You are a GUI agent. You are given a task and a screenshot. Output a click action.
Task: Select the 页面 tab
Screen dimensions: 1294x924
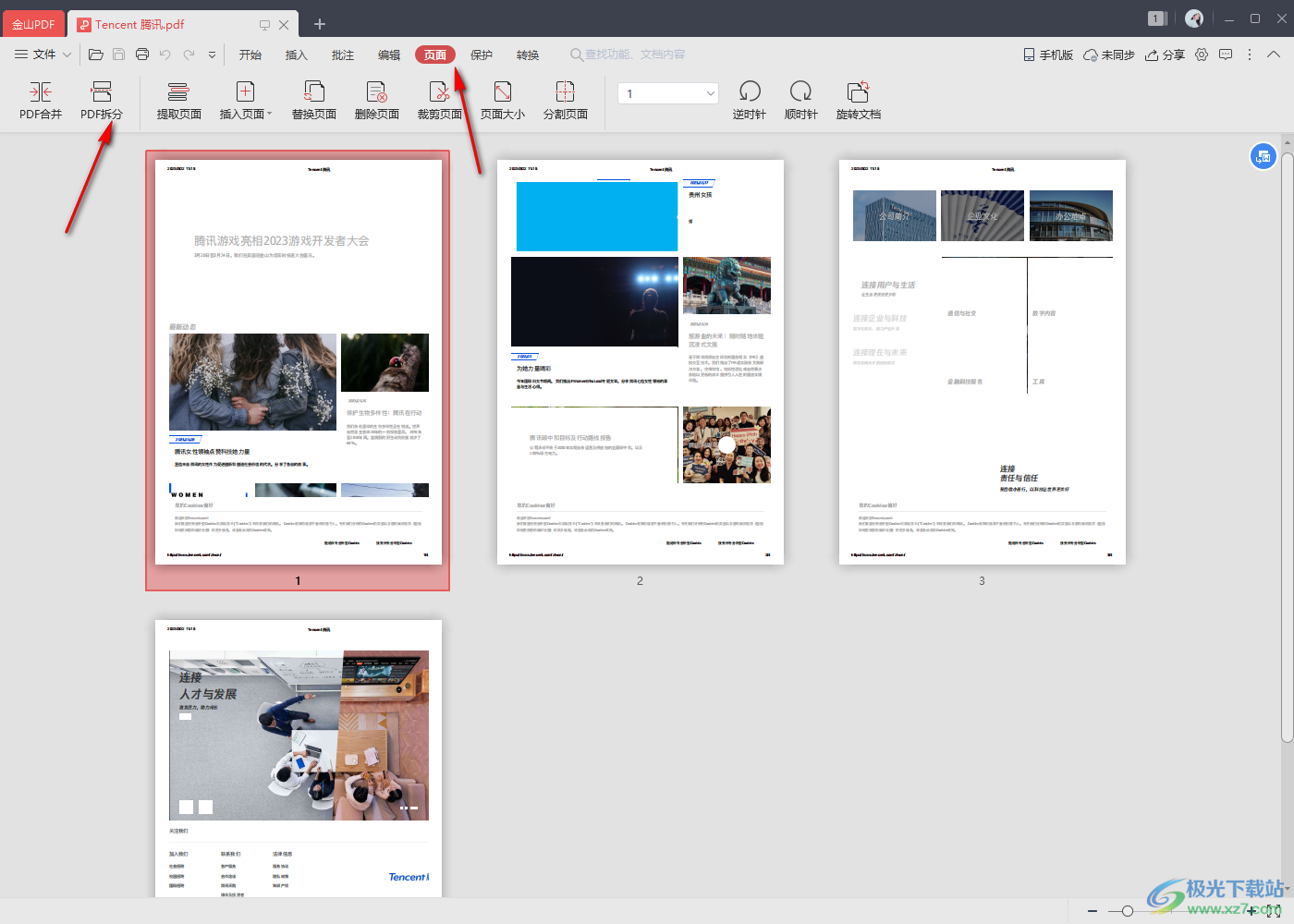click(435, 55)
